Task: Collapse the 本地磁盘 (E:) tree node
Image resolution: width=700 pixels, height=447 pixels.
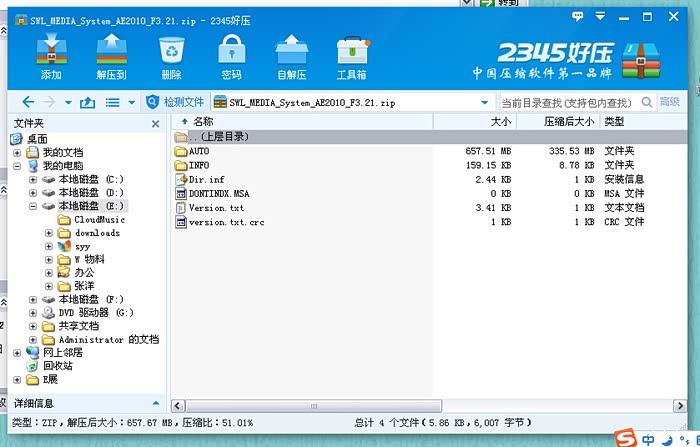Action: [33, 206]
